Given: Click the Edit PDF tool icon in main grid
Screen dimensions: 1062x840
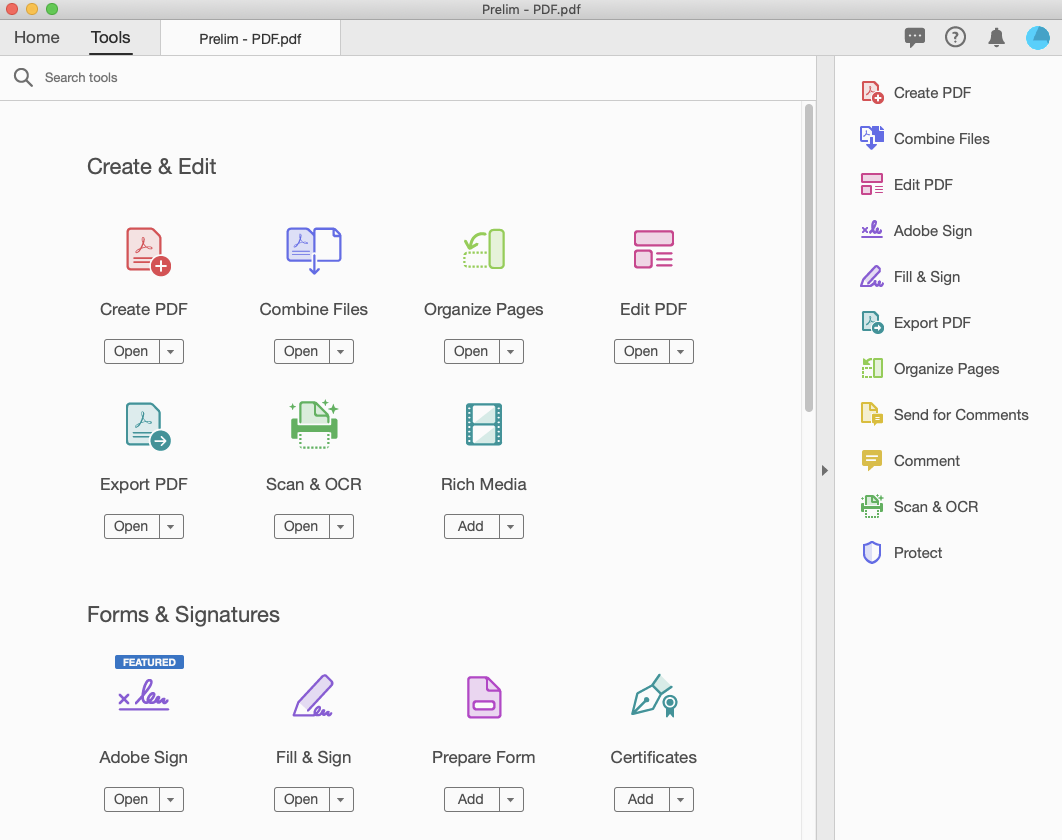Looking at the screenshot, I should point(654,249).
